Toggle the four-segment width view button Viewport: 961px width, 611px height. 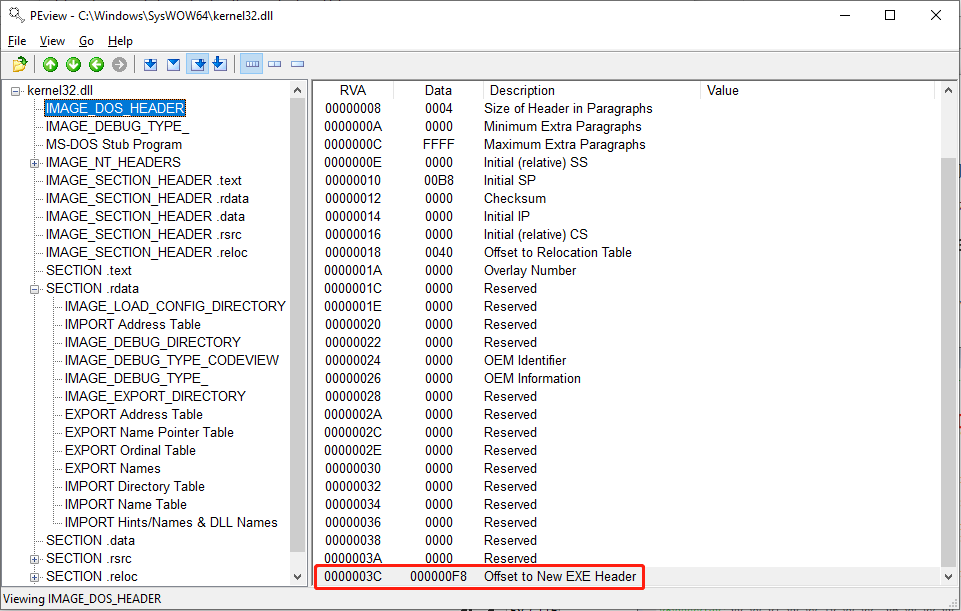click(252, 65)
